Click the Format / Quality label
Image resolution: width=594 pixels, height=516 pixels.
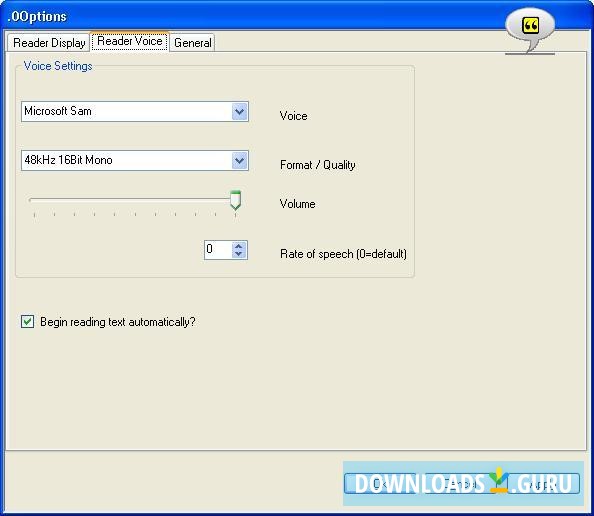coord(317,165)
